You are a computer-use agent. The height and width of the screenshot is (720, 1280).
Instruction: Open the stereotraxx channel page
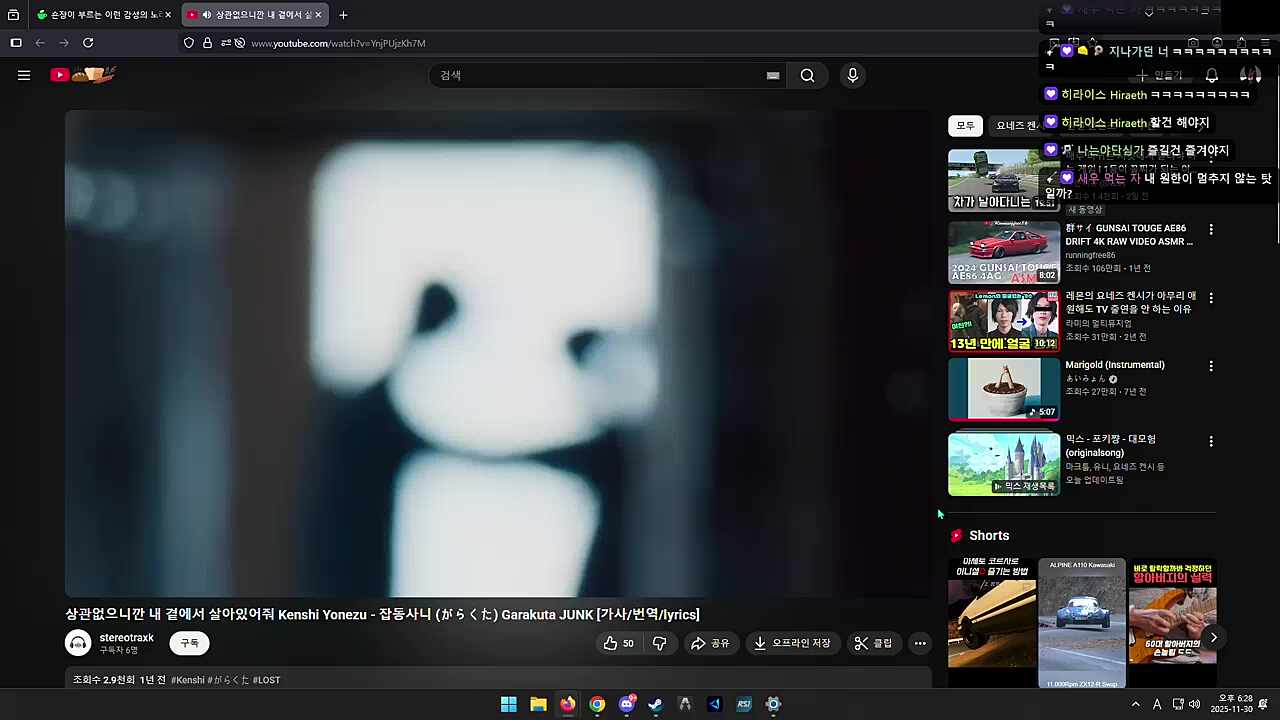126,638
